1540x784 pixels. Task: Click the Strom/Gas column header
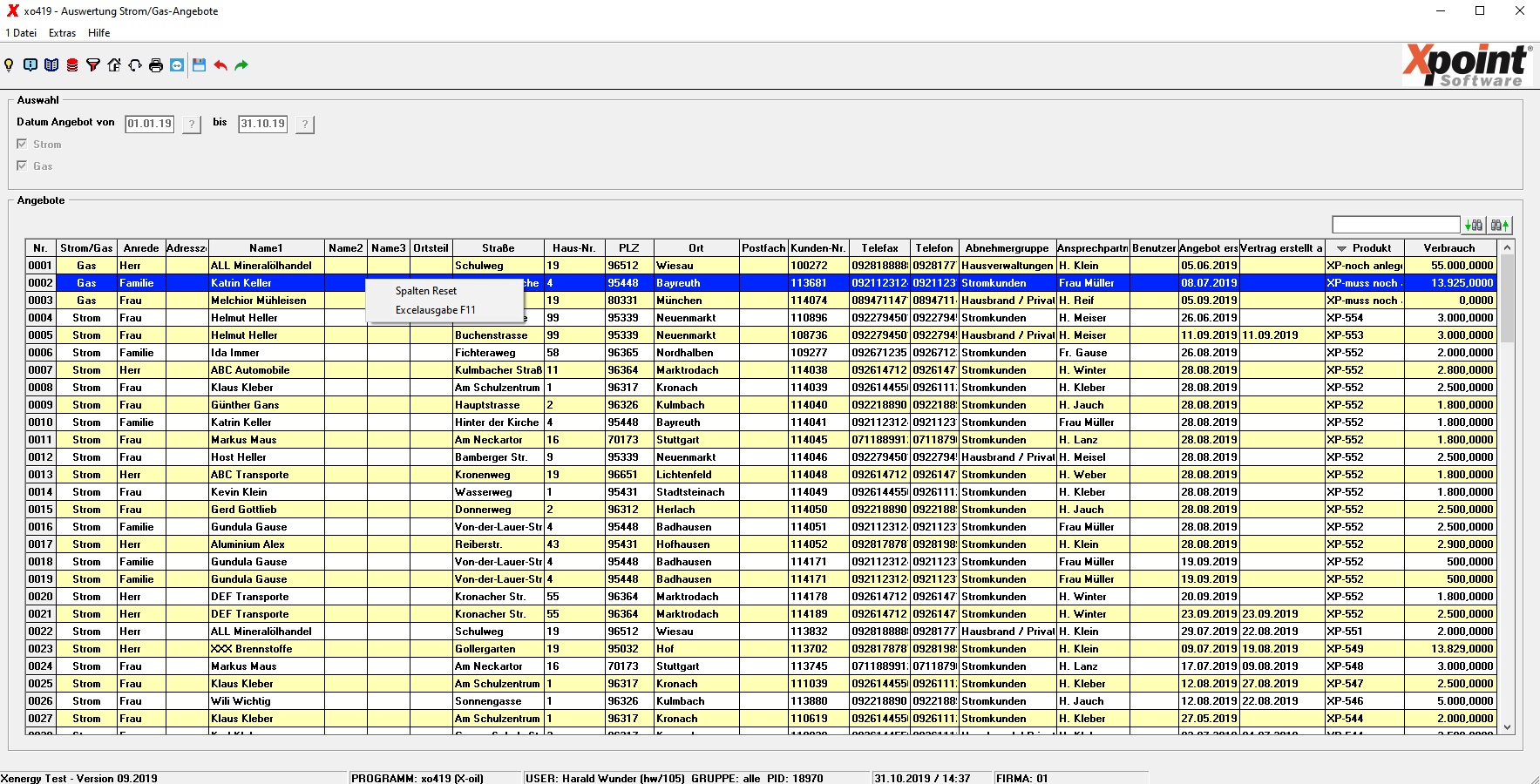coord(86,248)
